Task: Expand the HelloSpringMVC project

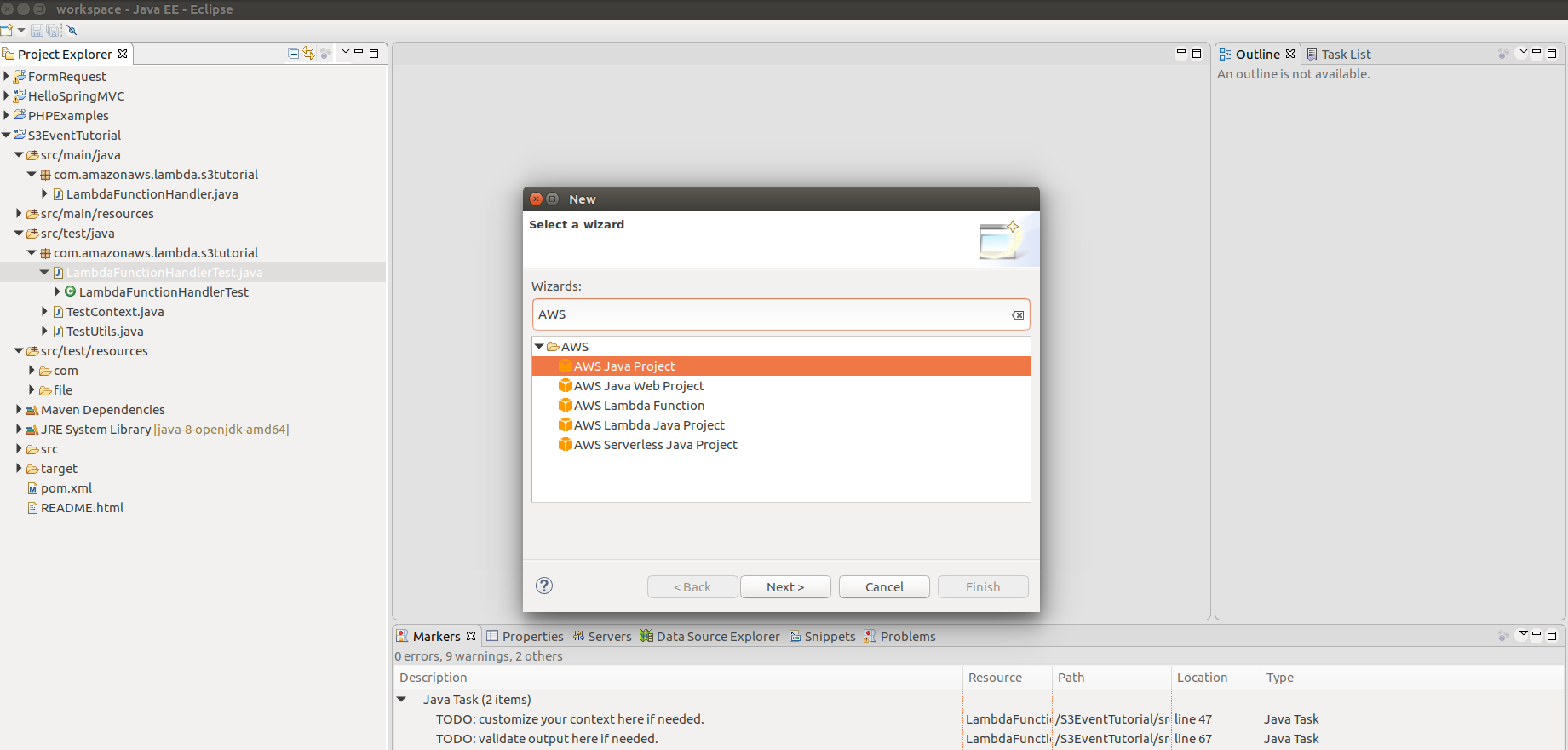Action: (6, 95)
